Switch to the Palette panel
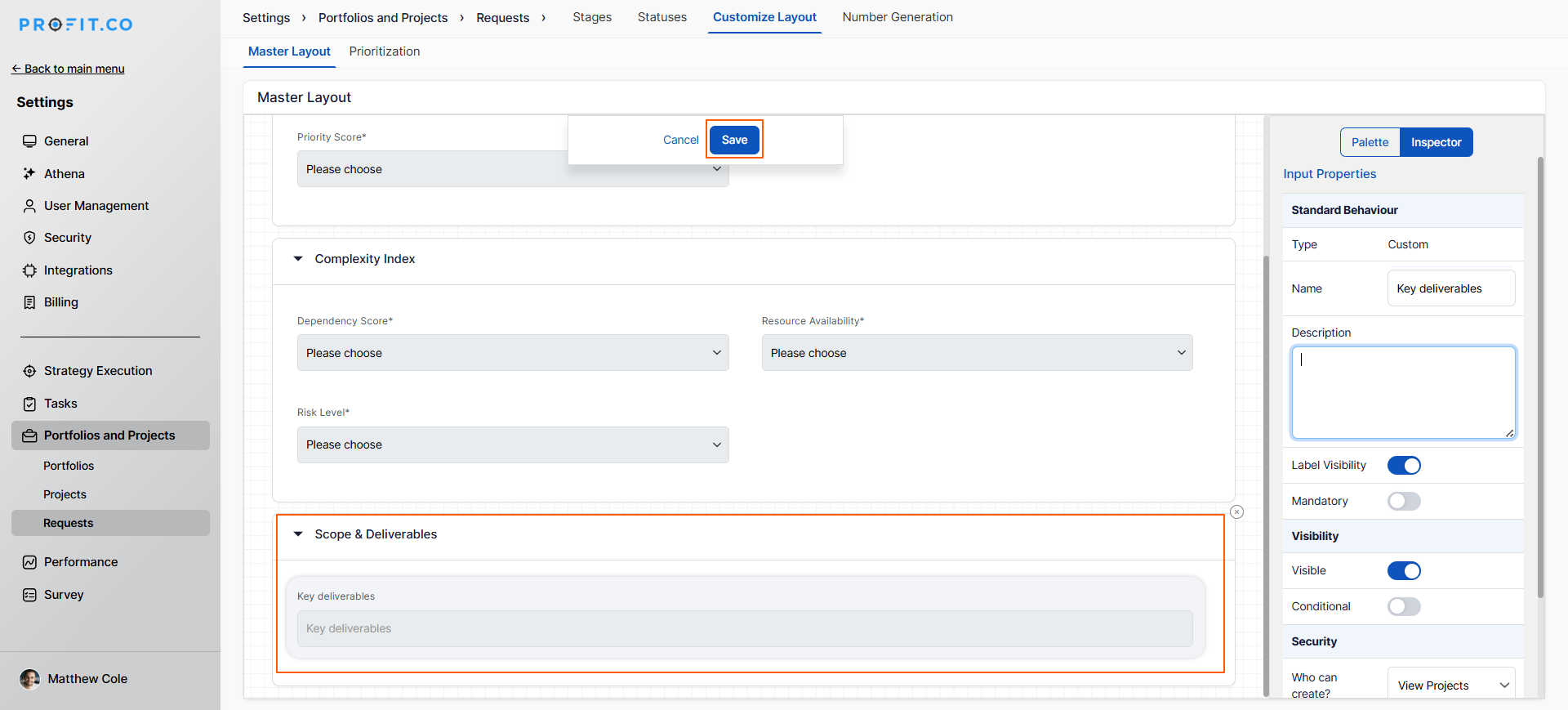Image resolution: width=1568 pixels, height=710 pixels. [1370, 142]
